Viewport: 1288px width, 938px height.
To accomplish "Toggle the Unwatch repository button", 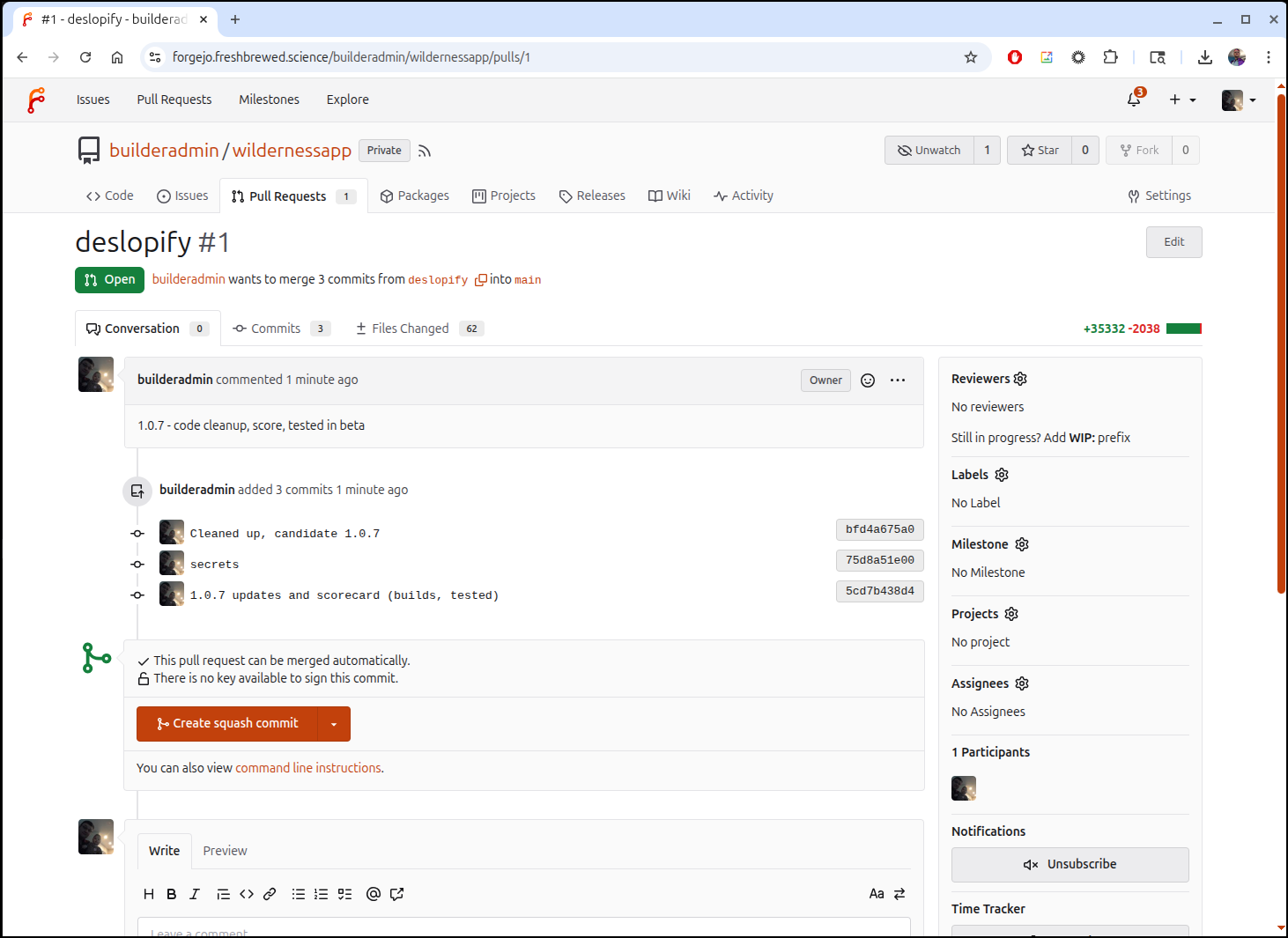I will click(x=929, y=151).
